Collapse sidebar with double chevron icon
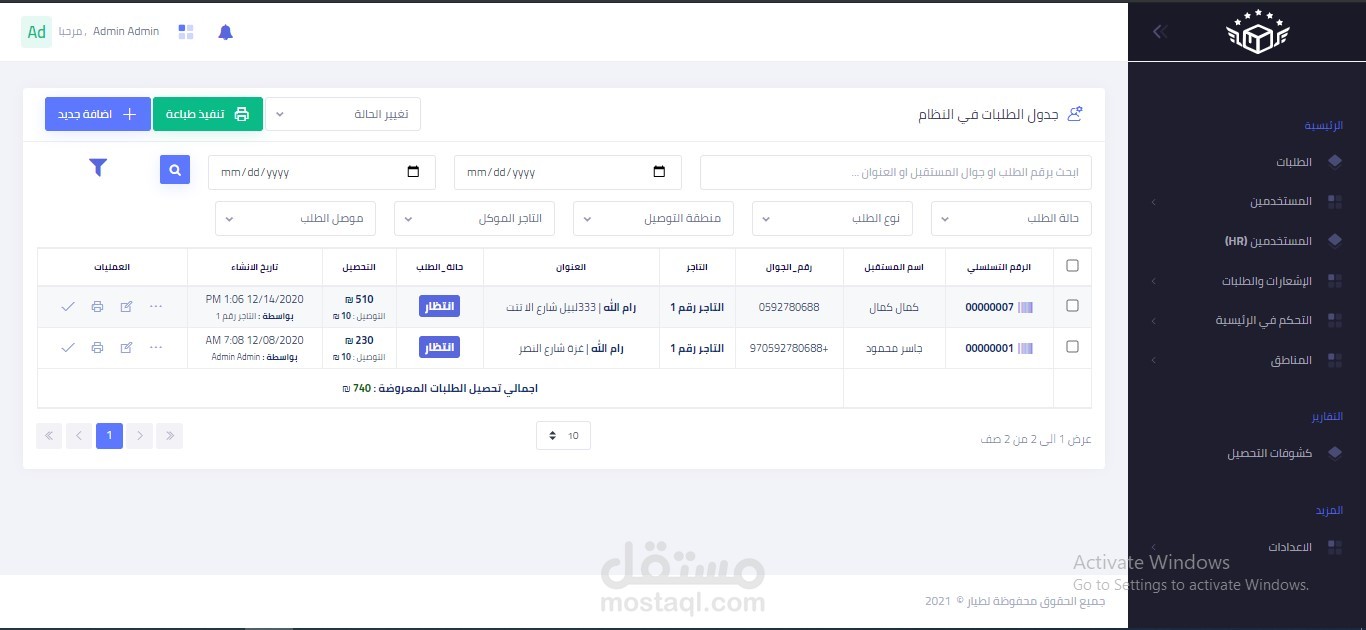Screen dimensions: 1366x630 click(1160, 32)
